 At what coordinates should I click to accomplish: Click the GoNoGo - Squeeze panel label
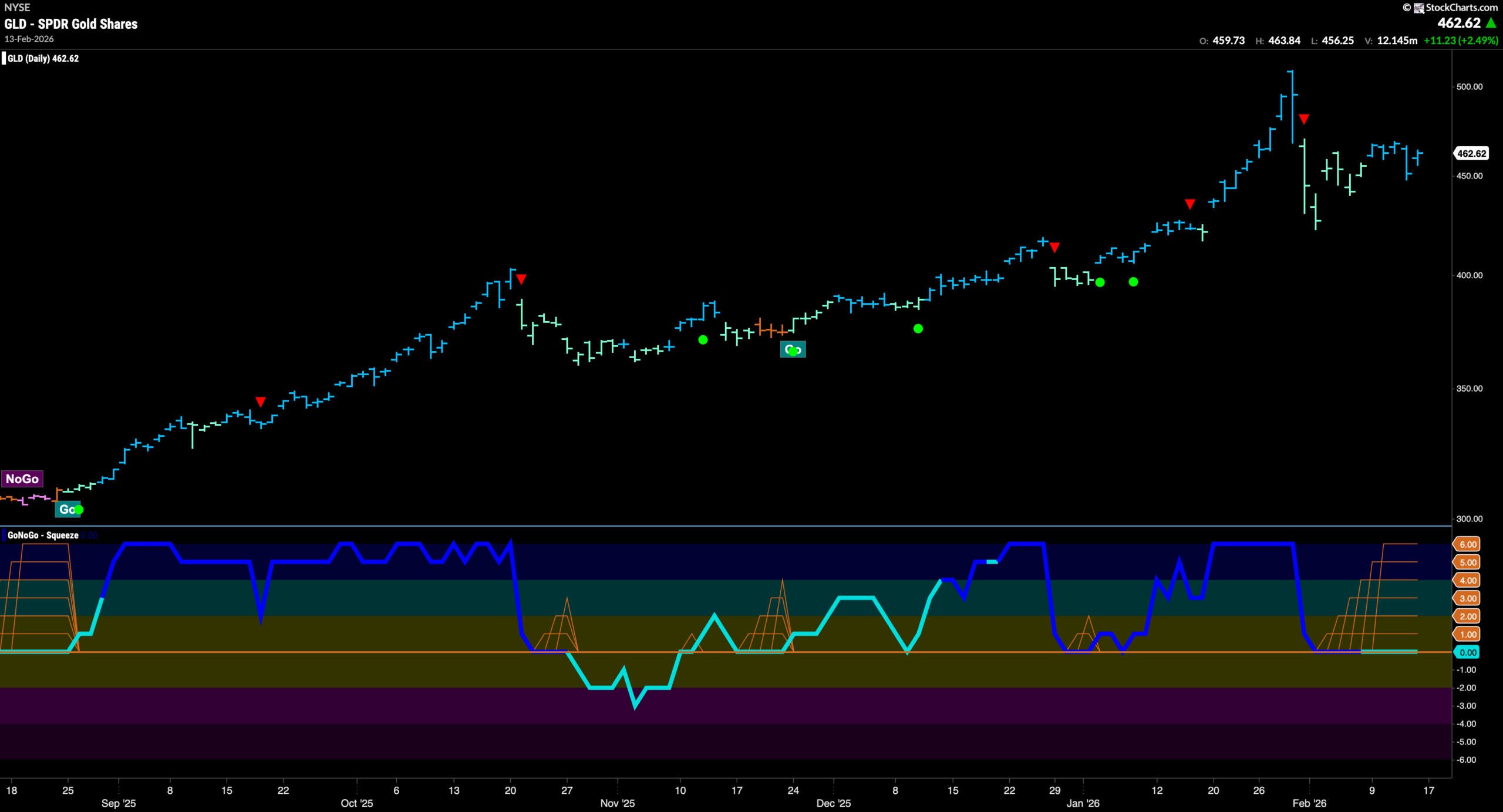[43, 535]
